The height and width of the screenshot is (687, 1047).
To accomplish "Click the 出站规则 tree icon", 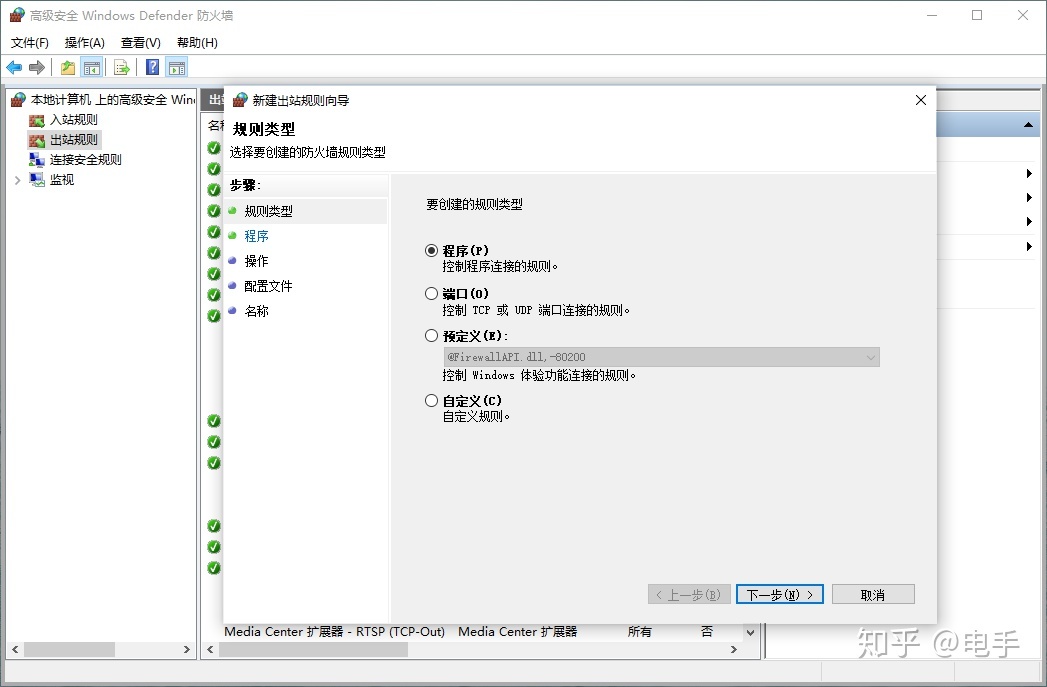I will (x=37, y=140).
